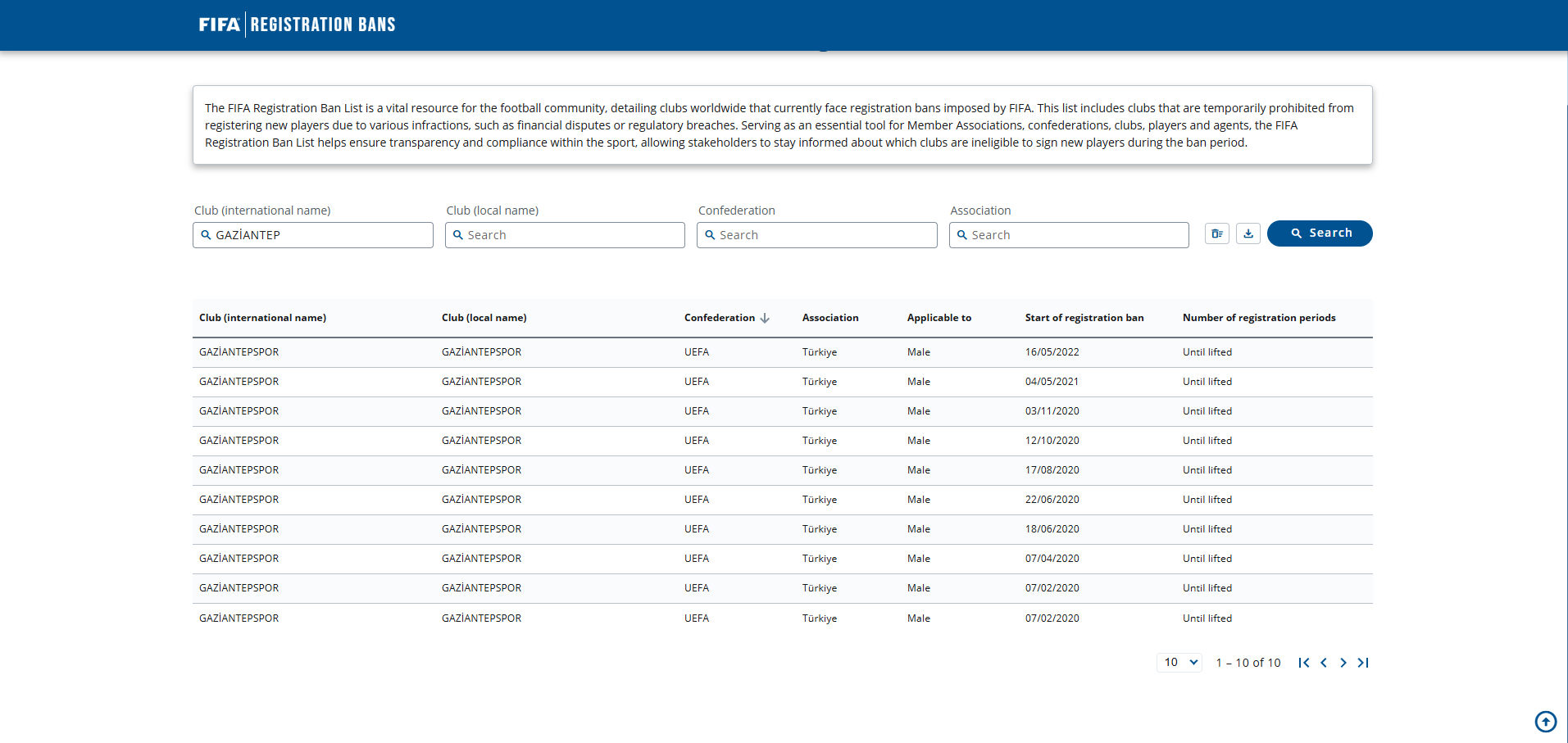The image size is (1568, 743).
Task: Download the registration ban list
Action: (1248, 233)
